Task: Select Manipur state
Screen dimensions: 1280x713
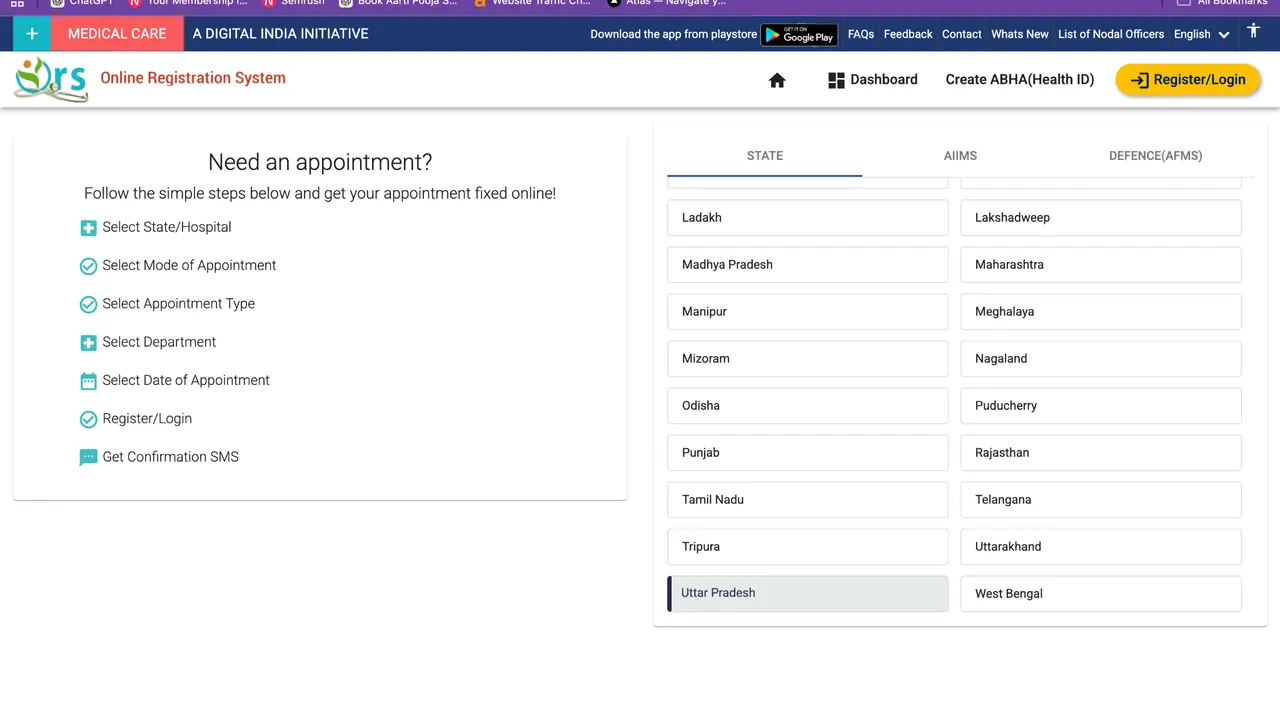Action: tap(808, 312)
